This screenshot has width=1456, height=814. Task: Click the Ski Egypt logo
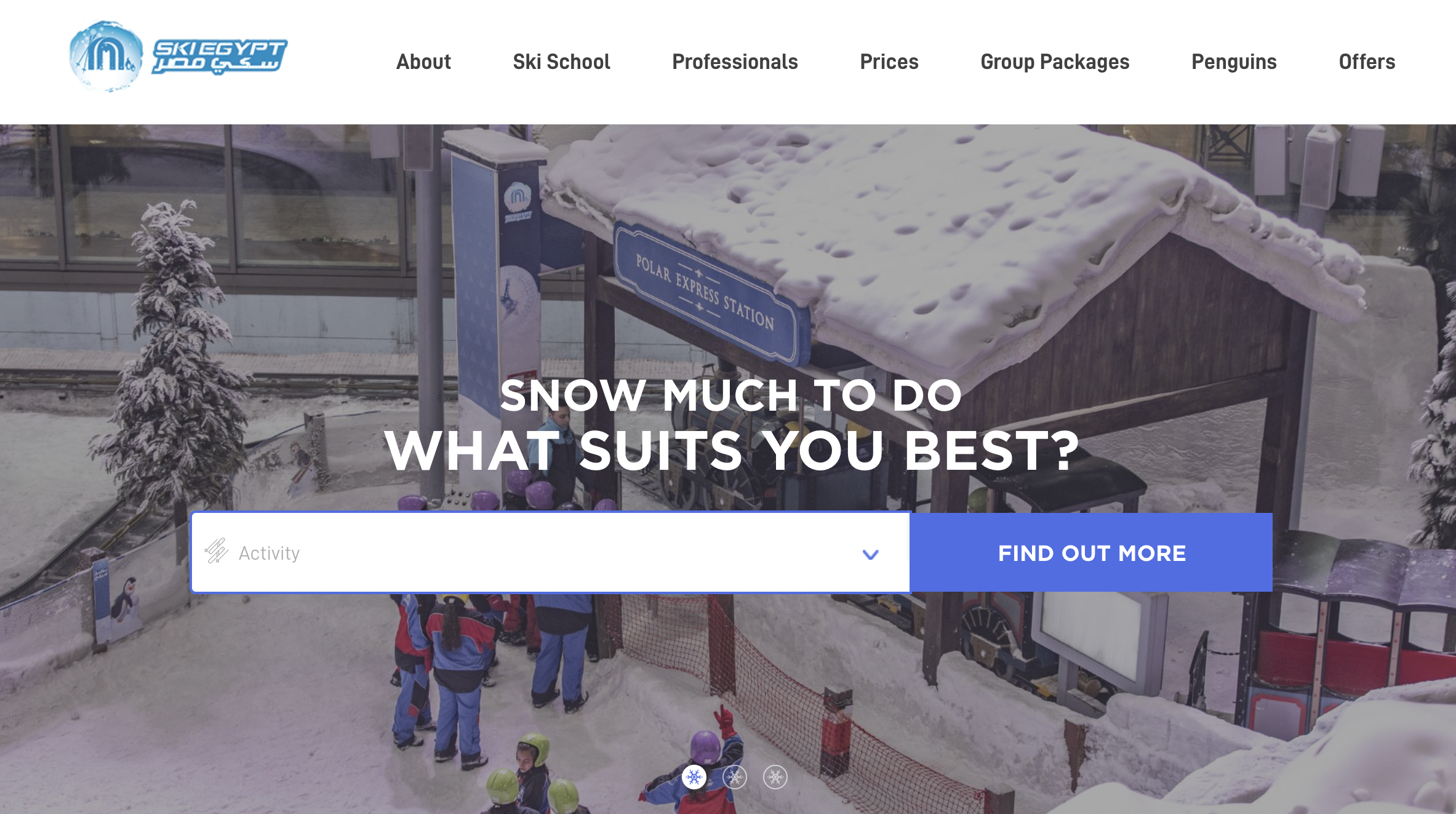point(178,57)
